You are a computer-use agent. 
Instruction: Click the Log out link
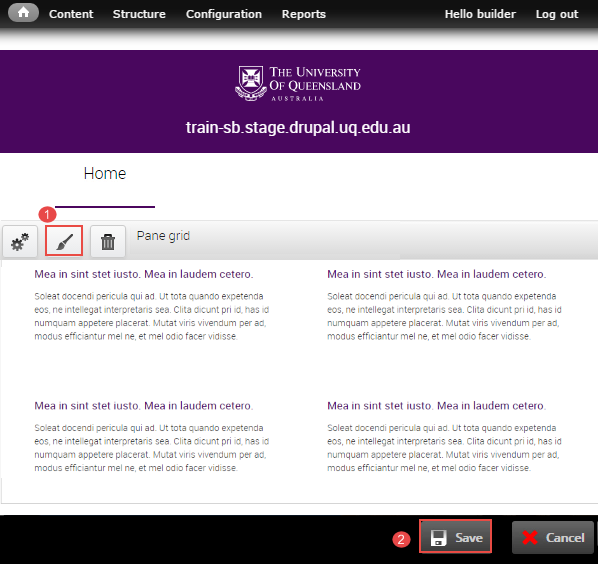click(x=557, y=14)
